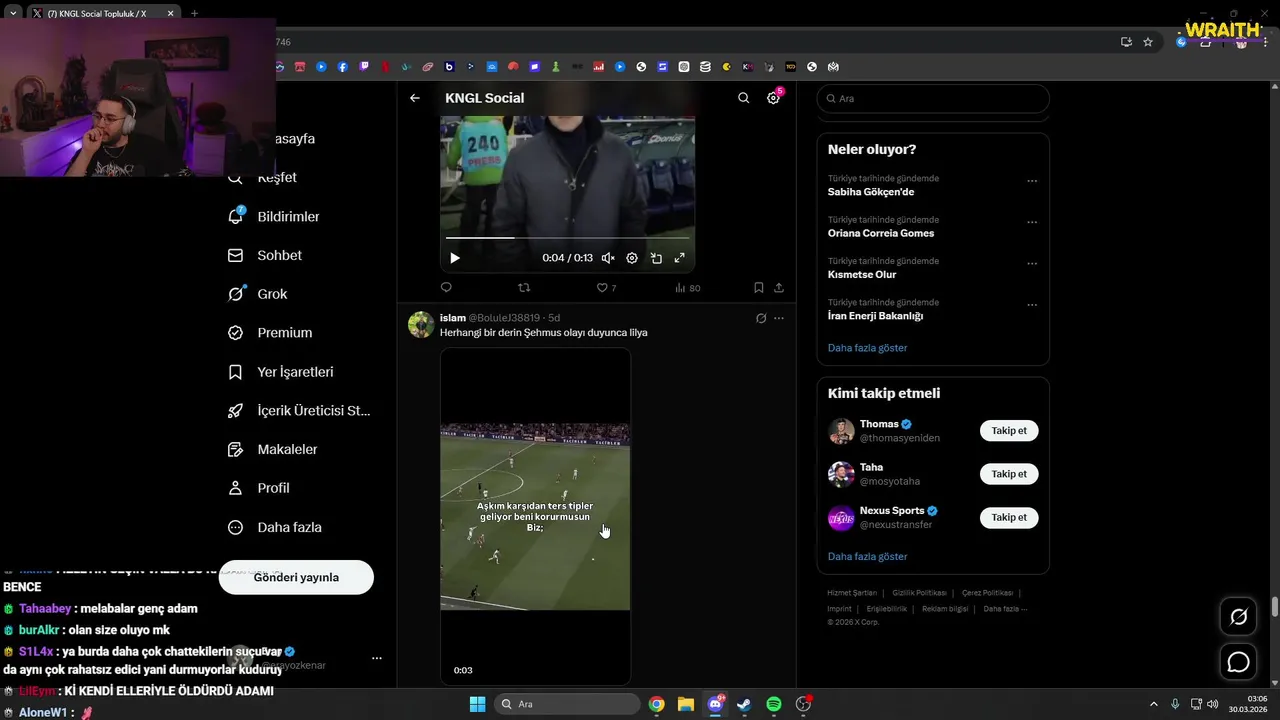
Task: Unmute the first video
Action: point(608,258)
